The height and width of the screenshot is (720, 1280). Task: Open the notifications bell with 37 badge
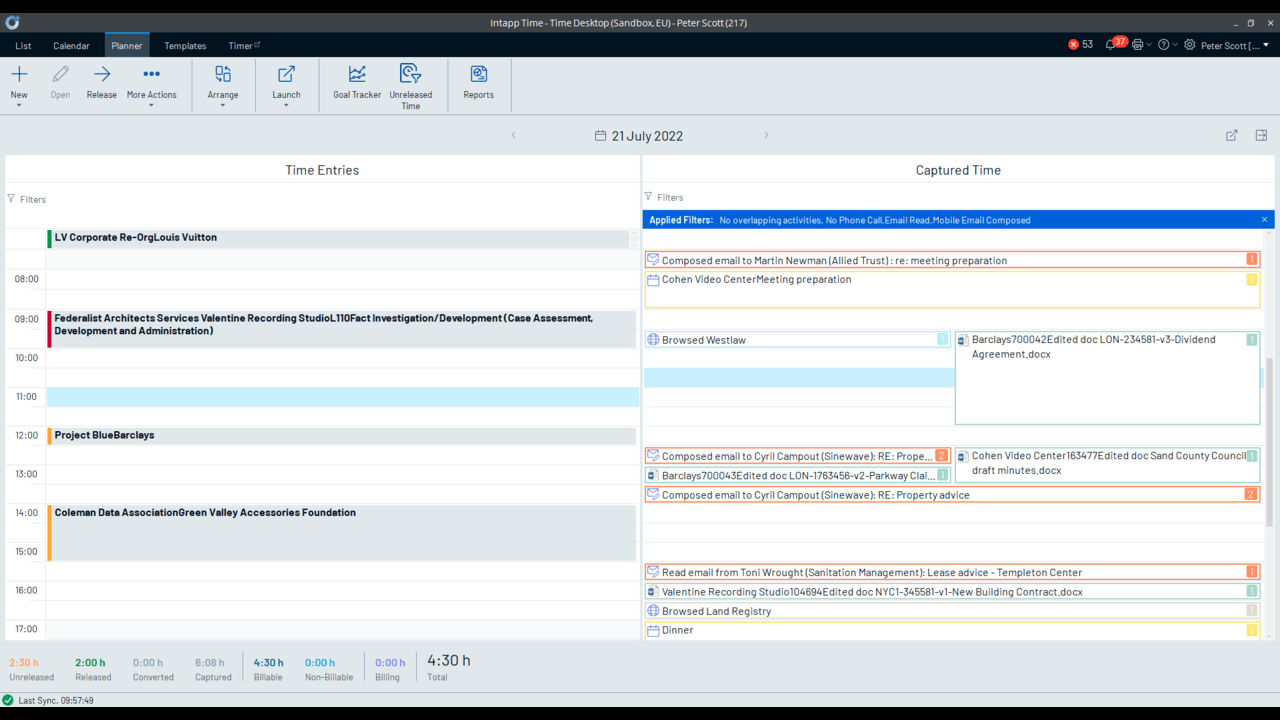[x=1114, y=44]
